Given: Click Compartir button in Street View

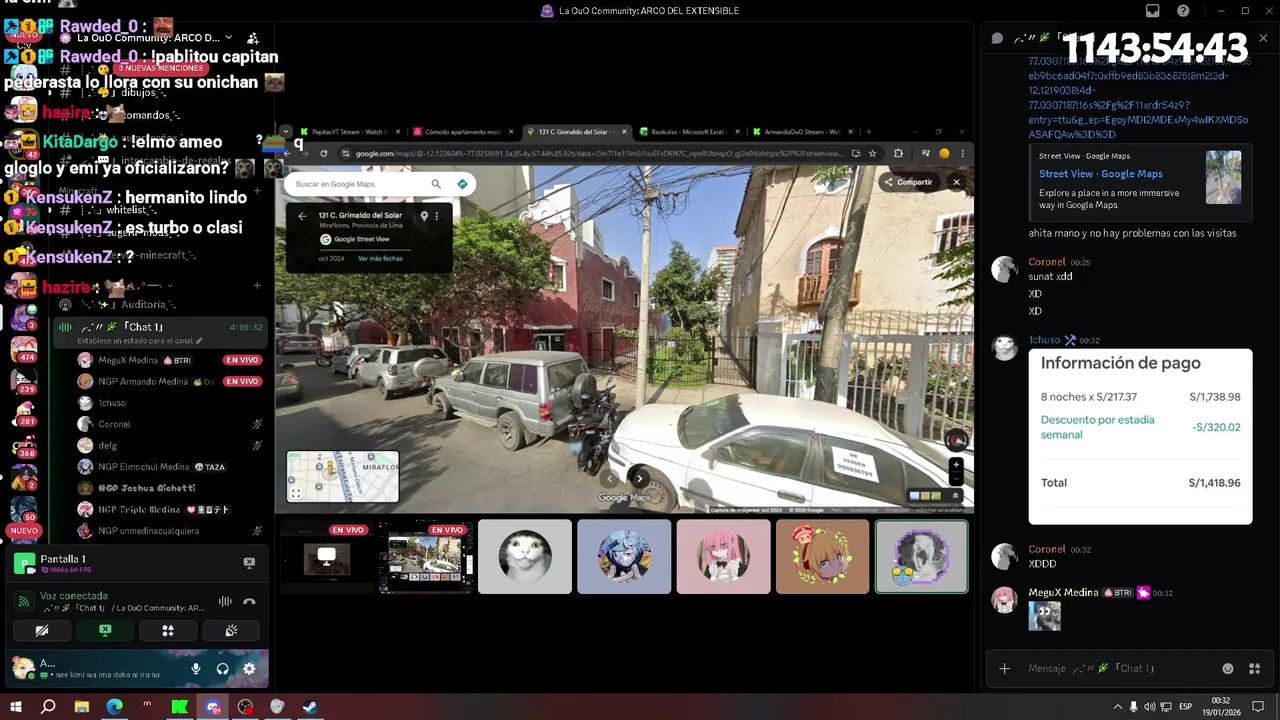Looking at the screenshot, I should click(908, 182).
